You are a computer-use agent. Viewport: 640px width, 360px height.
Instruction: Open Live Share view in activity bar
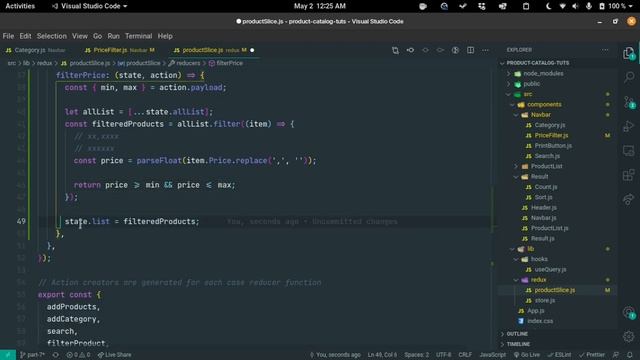click(629, 200)
